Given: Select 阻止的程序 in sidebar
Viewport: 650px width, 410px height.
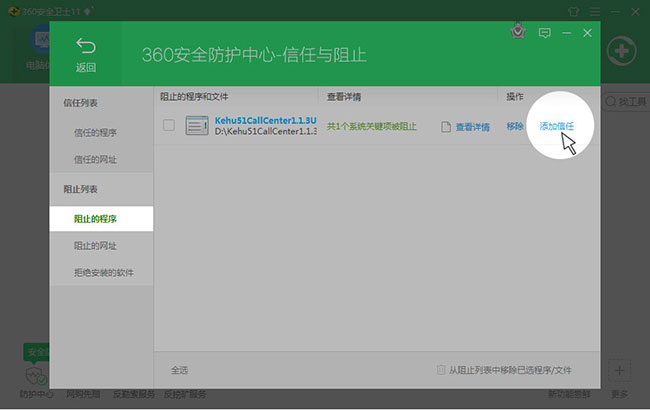Looking at the screenshot, I should [101, 219].
